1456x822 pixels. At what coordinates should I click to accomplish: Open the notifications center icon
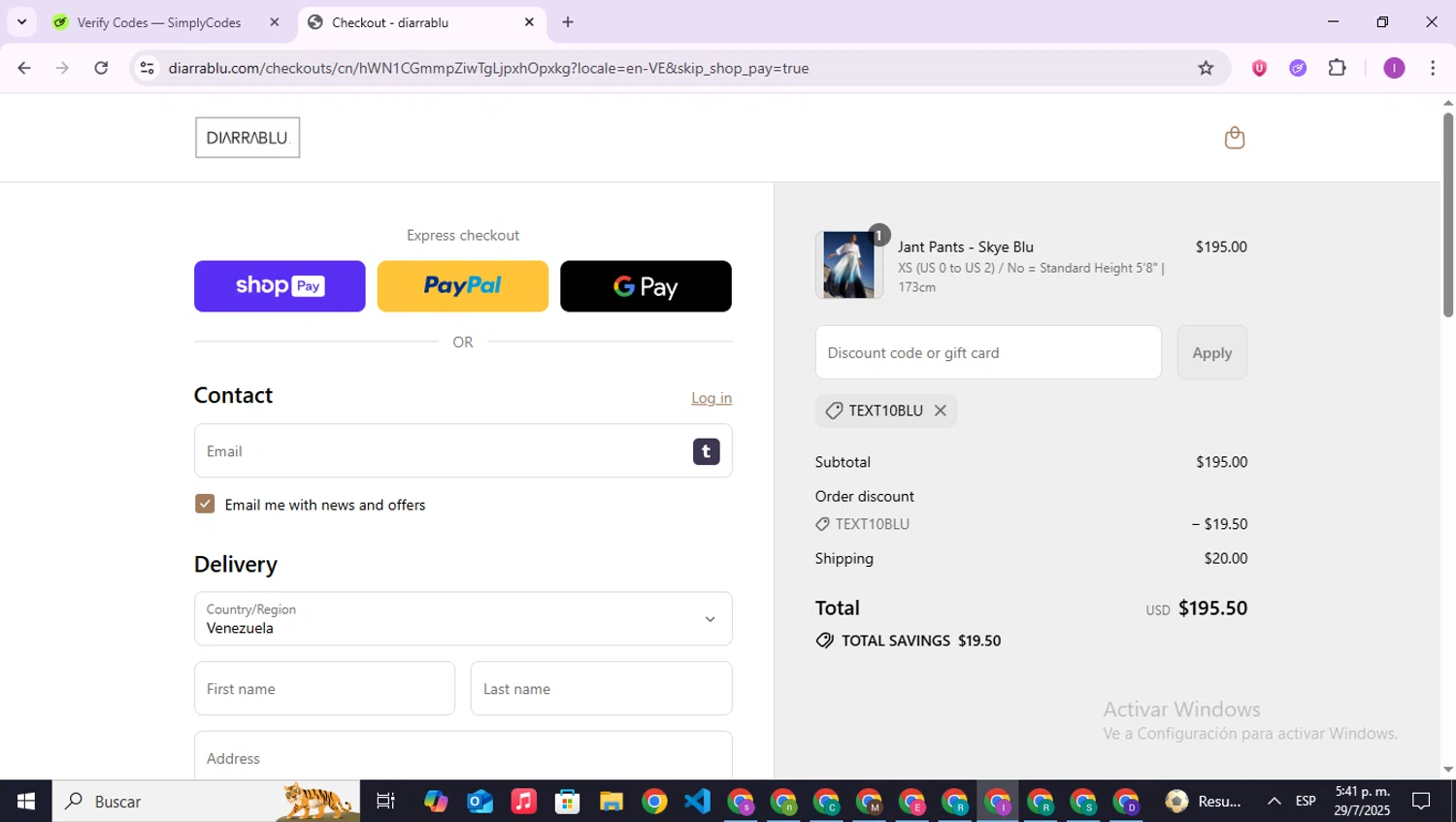(x=1421, y=801)
